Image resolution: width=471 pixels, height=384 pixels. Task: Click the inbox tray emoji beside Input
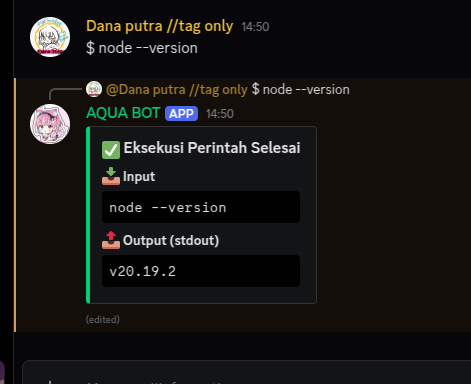point(111,176)
